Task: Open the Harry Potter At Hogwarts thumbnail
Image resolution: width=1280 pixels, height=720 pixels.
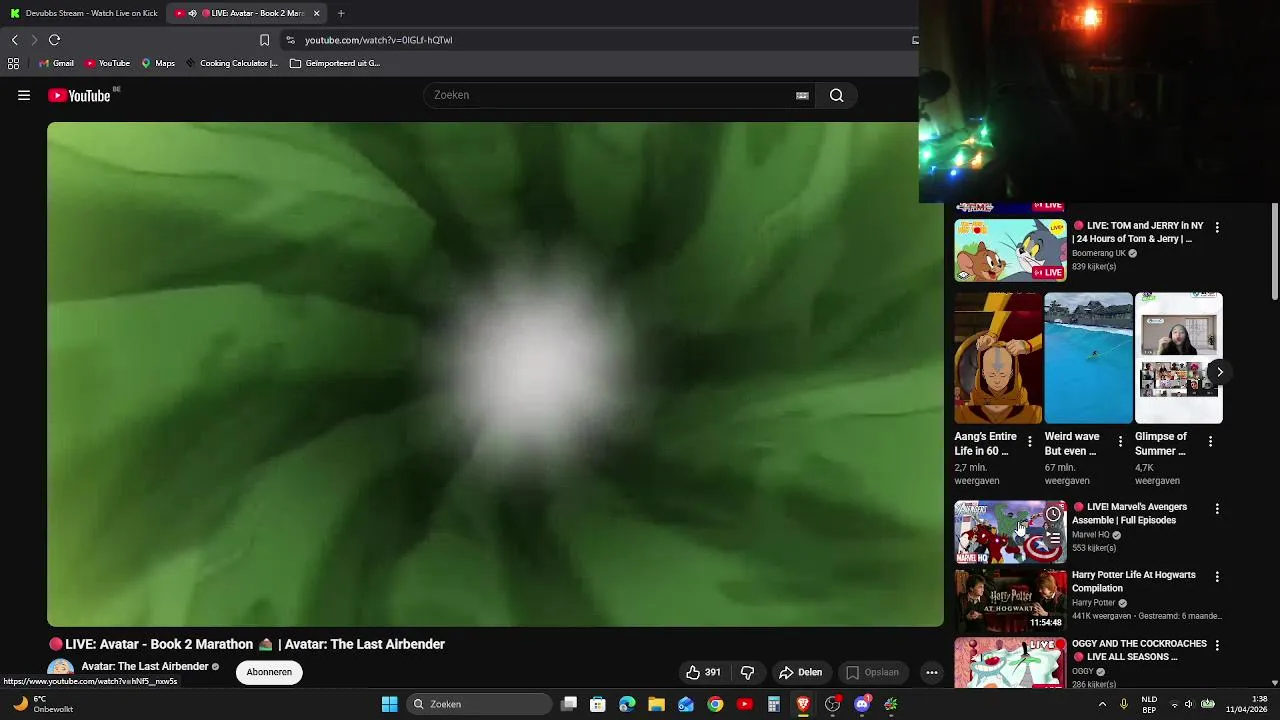Action: 1010,600
